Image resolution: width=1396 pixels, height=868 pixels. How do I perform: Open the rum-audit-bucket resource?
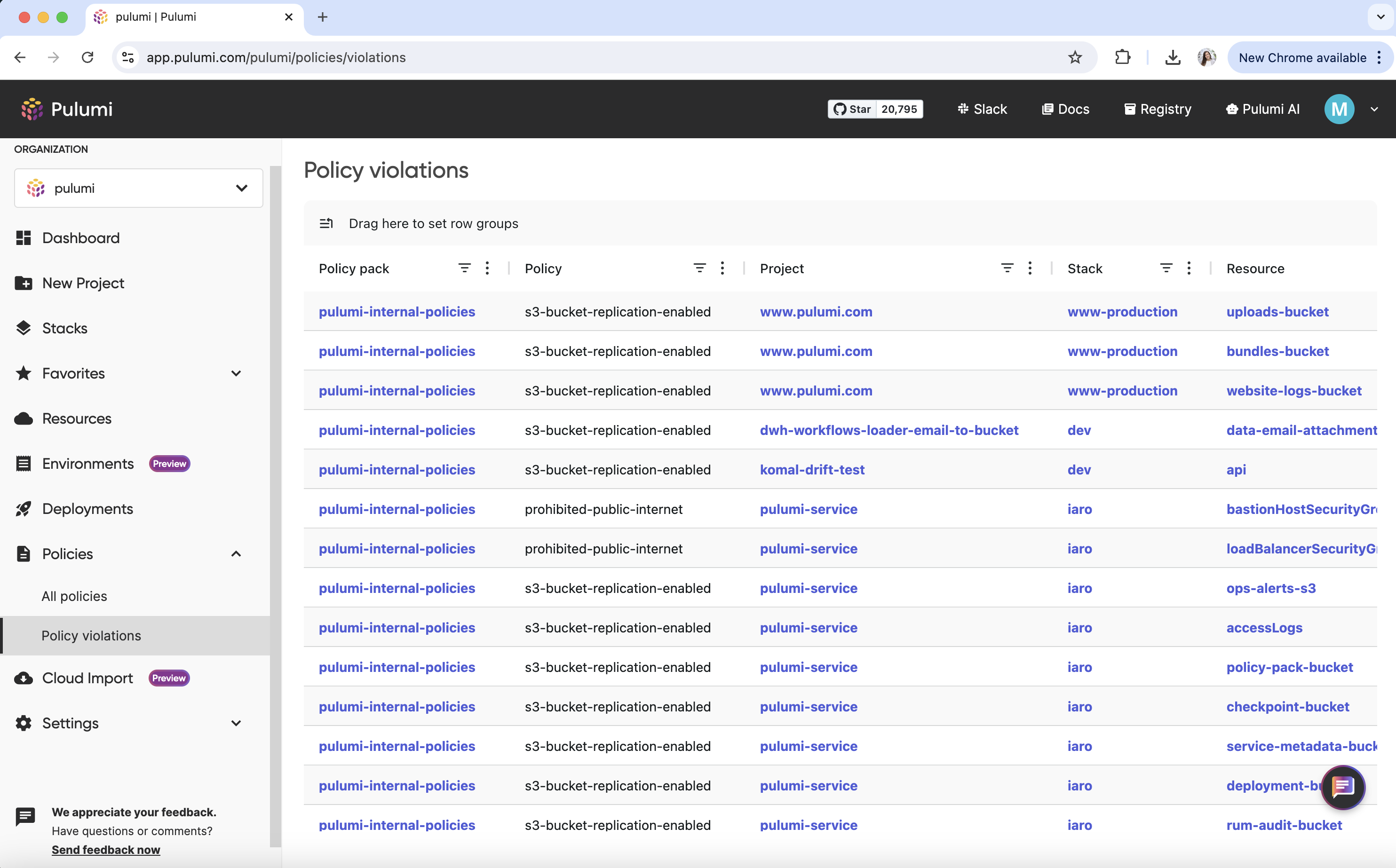pos(1284,826)
